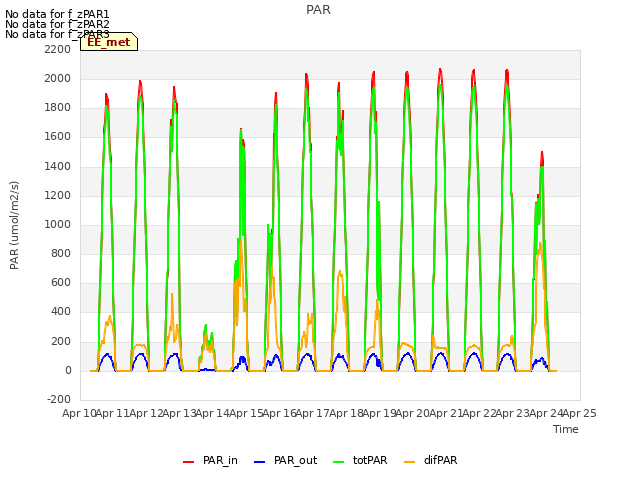
Task: Click the 0 y-axis tick label
Action: (x=68, y=371)
